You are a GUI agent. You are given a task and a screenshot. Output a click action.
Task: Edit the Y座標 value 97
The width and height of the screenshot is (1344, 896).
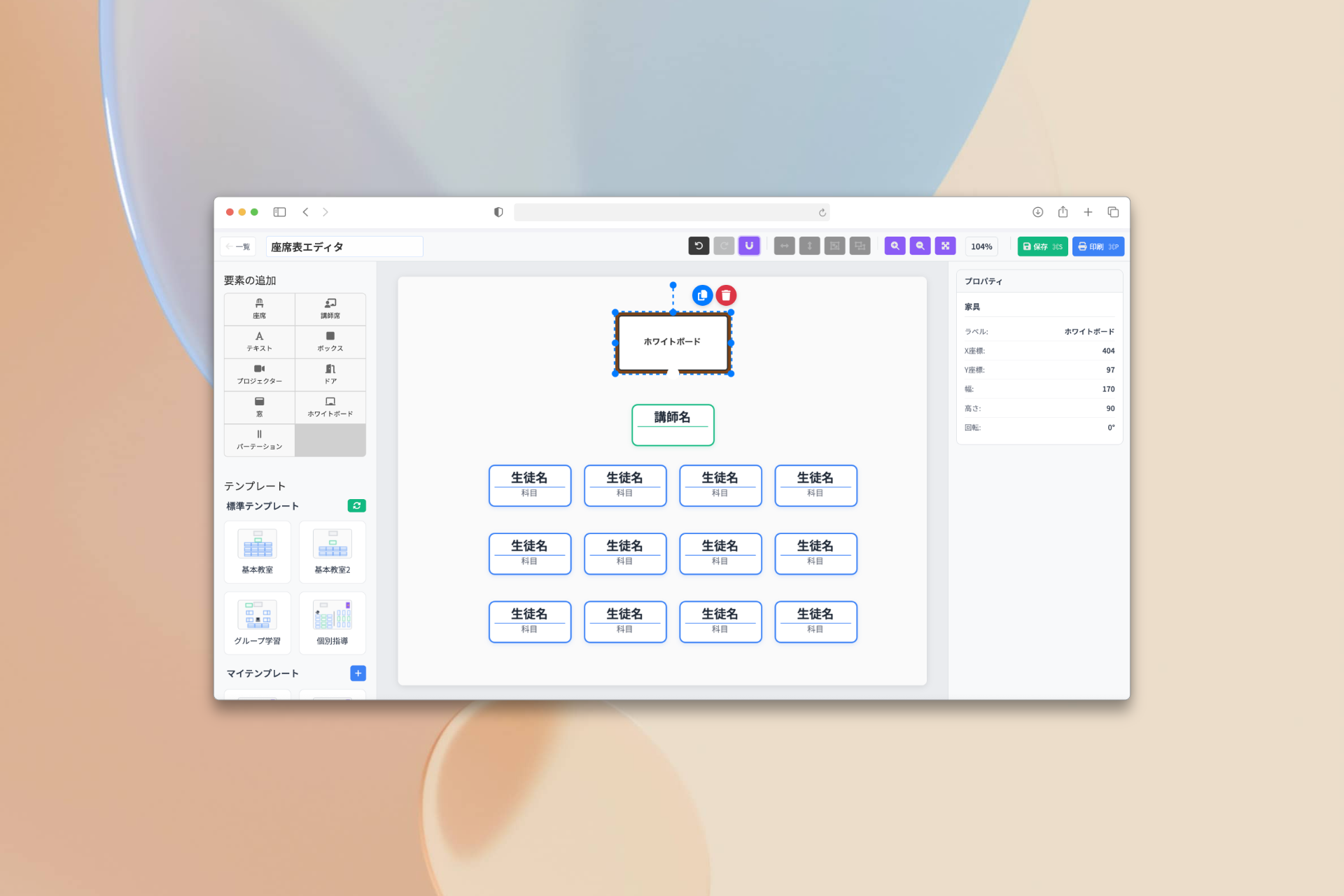[1110, 370]
